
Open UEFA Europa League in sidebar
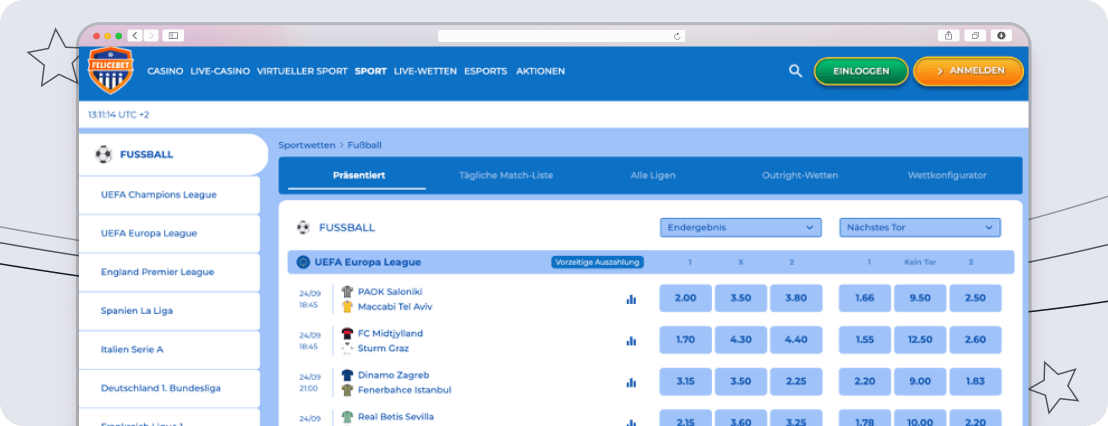click(x=170, y=233)
